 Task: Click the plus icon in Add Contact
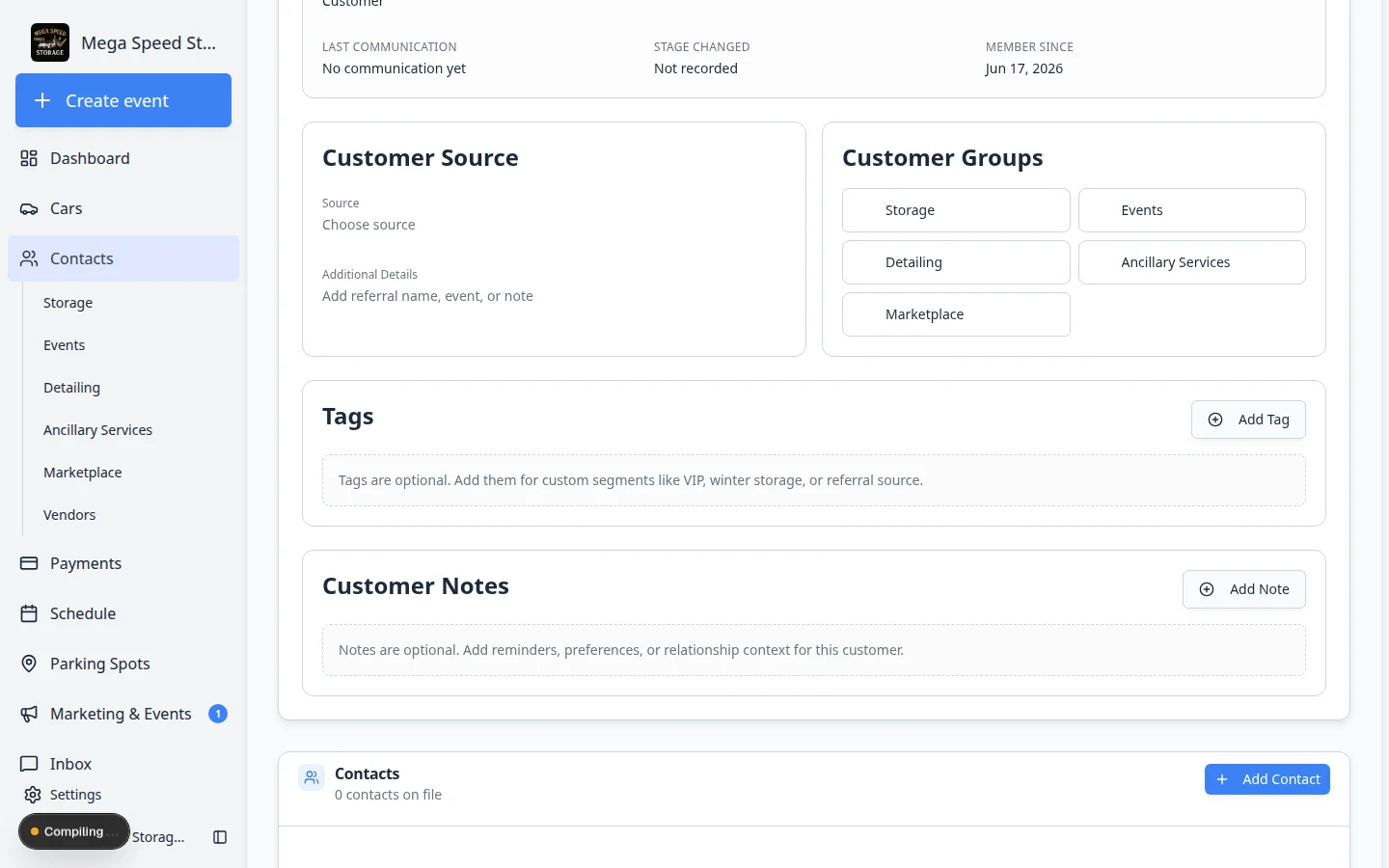[1222, 779]
